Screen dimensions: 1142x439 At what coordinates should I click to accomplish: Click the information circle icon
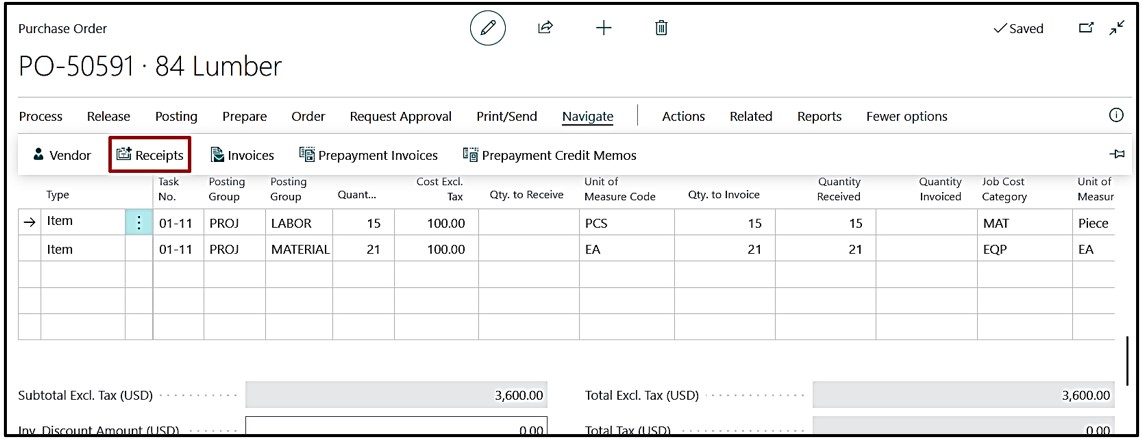tap(1118, 116)
